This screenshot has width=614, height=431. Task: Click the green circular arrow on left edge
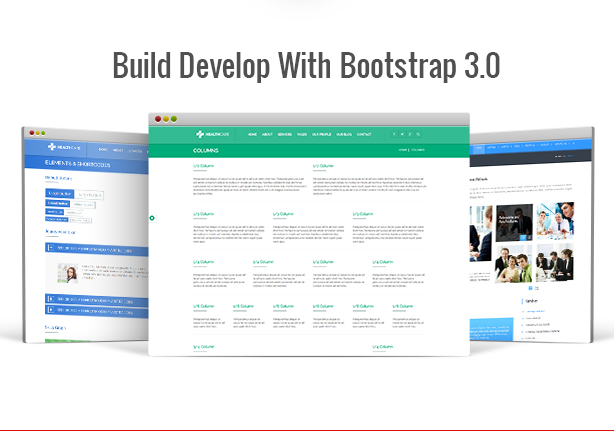152,217
